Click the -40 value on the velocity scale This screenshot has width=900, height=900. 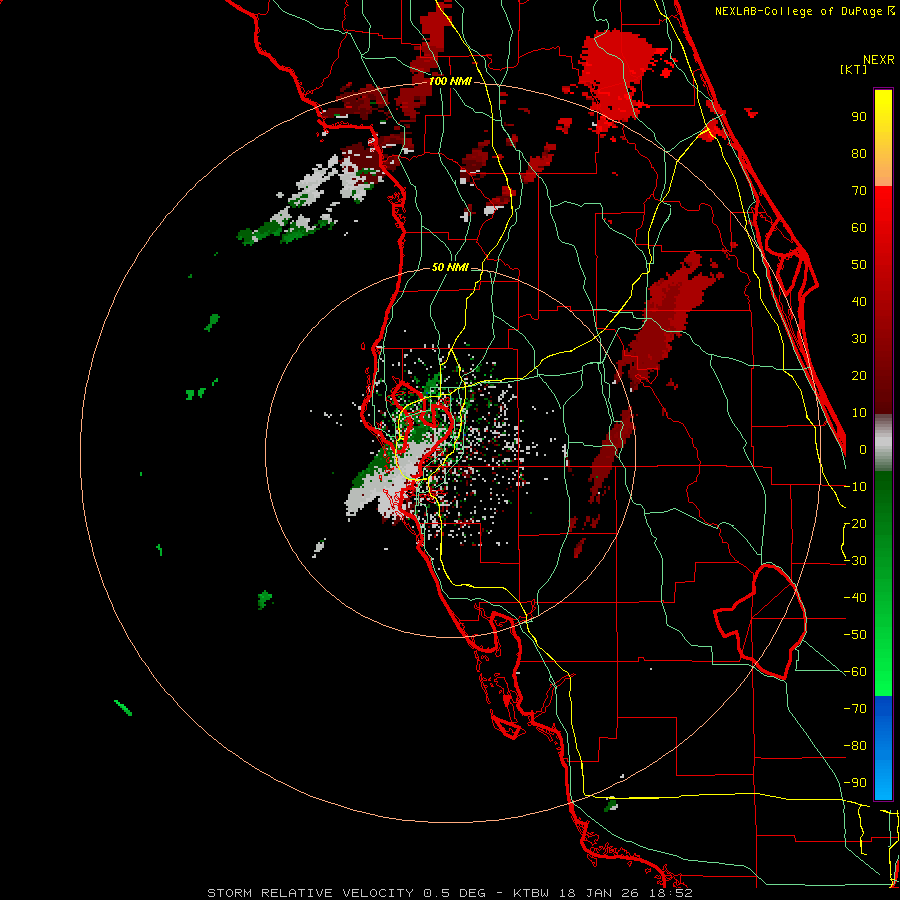click(x=855, y=598)
